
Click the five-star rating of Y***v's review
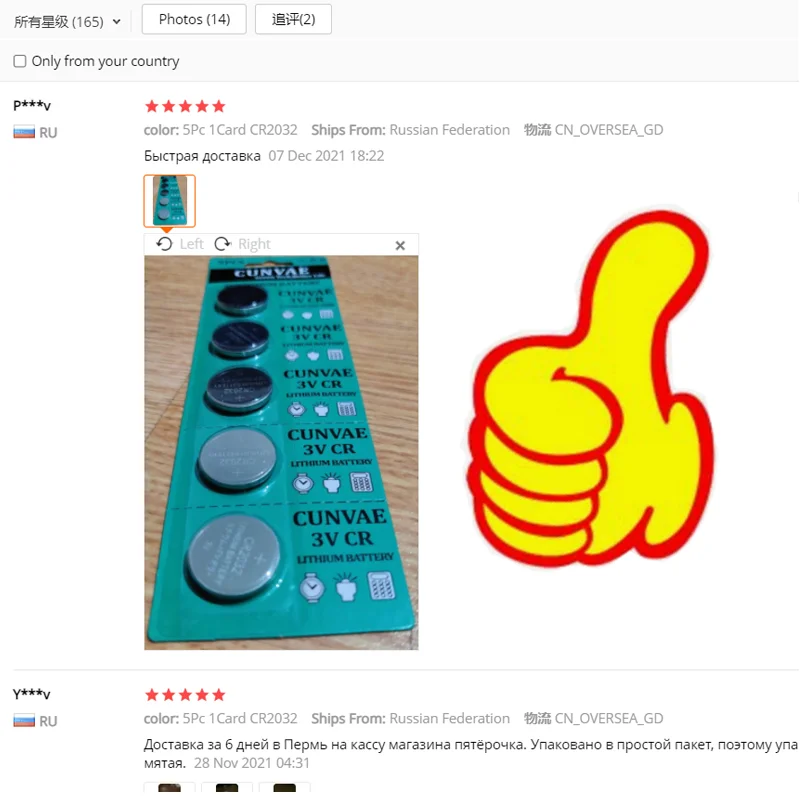pyautogui.click(x=185, y=694)
